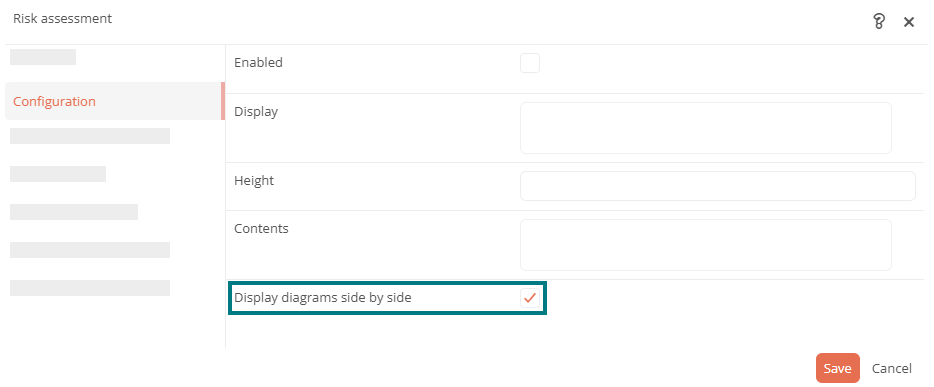Focus the Display text box
This screenshot has width=934, height=387.
(x=705, y=128)
